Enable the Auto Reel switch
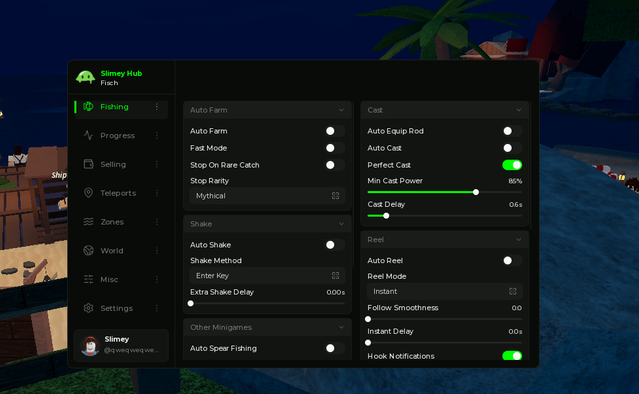The height and width of the screenshot is (394, 639). point(512,260)
